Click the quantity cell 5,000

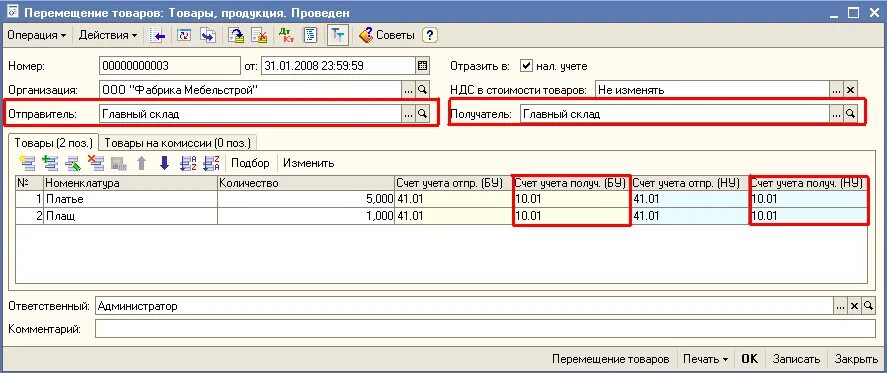(306, 199)
